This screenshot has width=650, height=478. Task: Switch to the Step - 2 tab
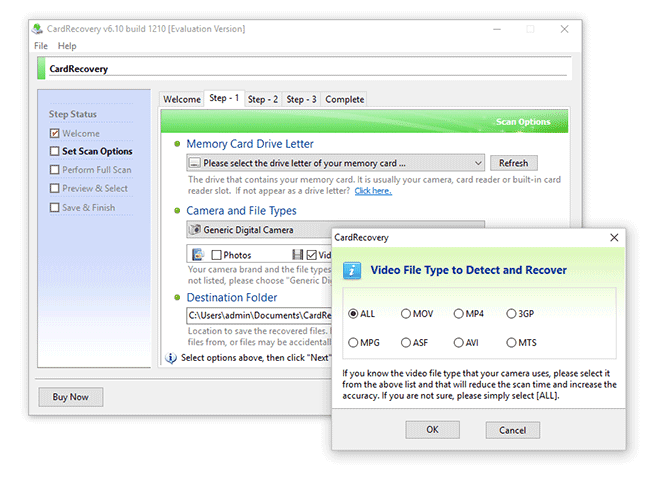[263, 99]
